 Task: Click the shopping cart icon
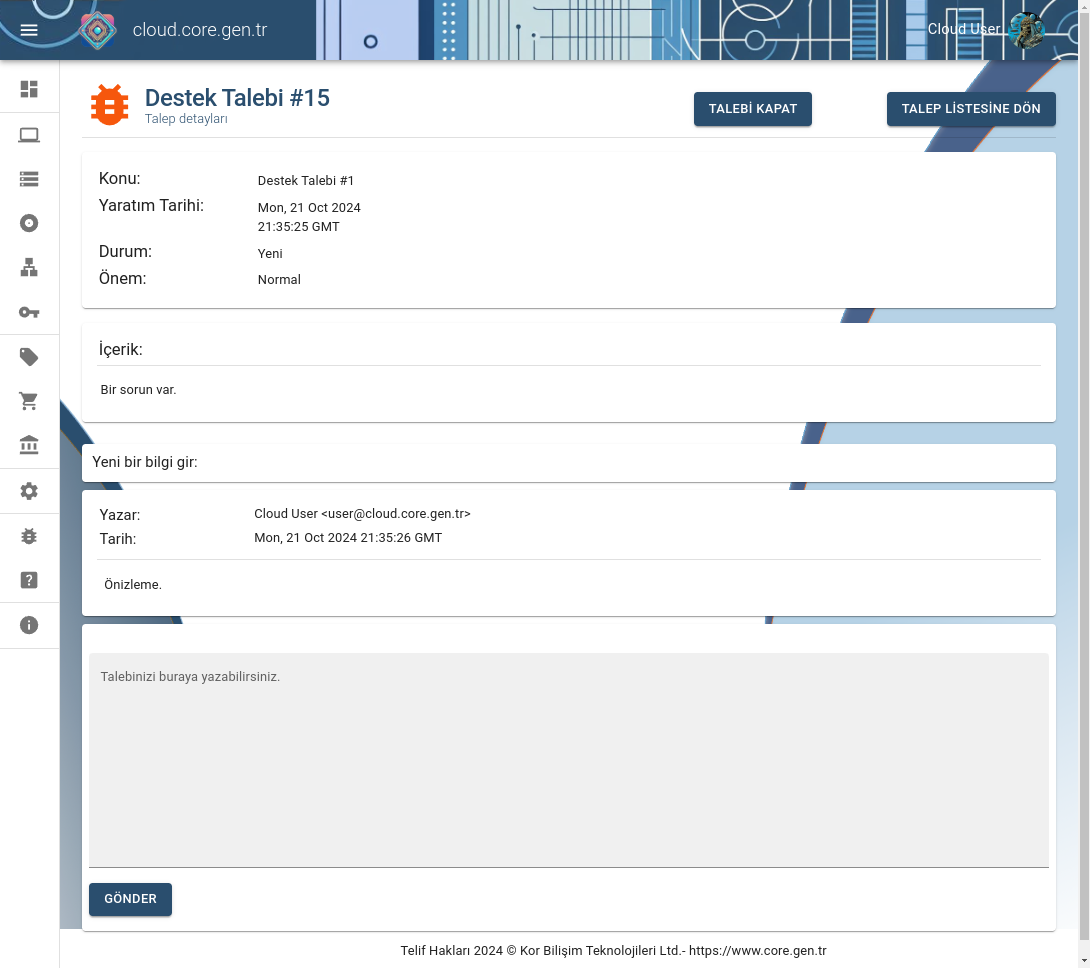coord(29,400)
